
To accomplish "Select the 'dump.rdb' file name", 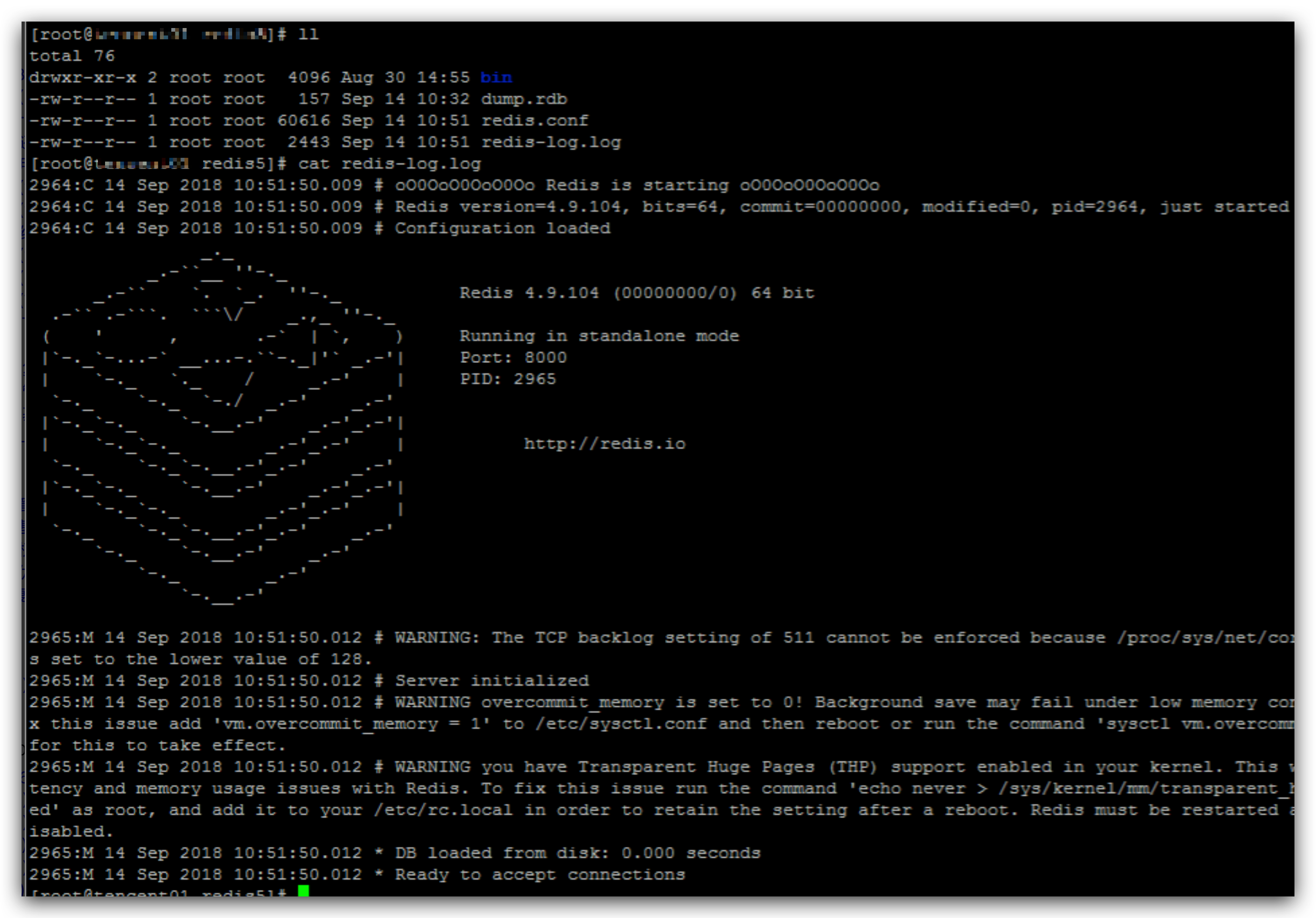I will pyautogui.click(x=523, y=99).
